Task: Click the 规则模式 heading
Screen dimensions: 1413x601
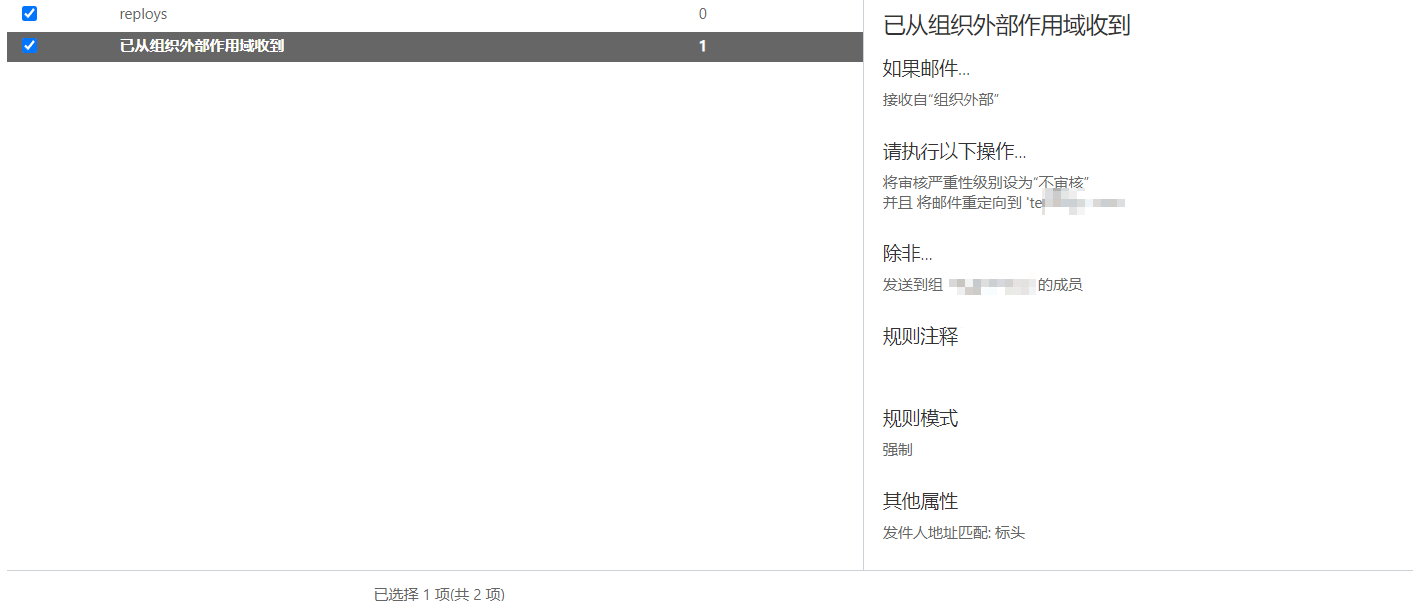Action: [920, 419]
